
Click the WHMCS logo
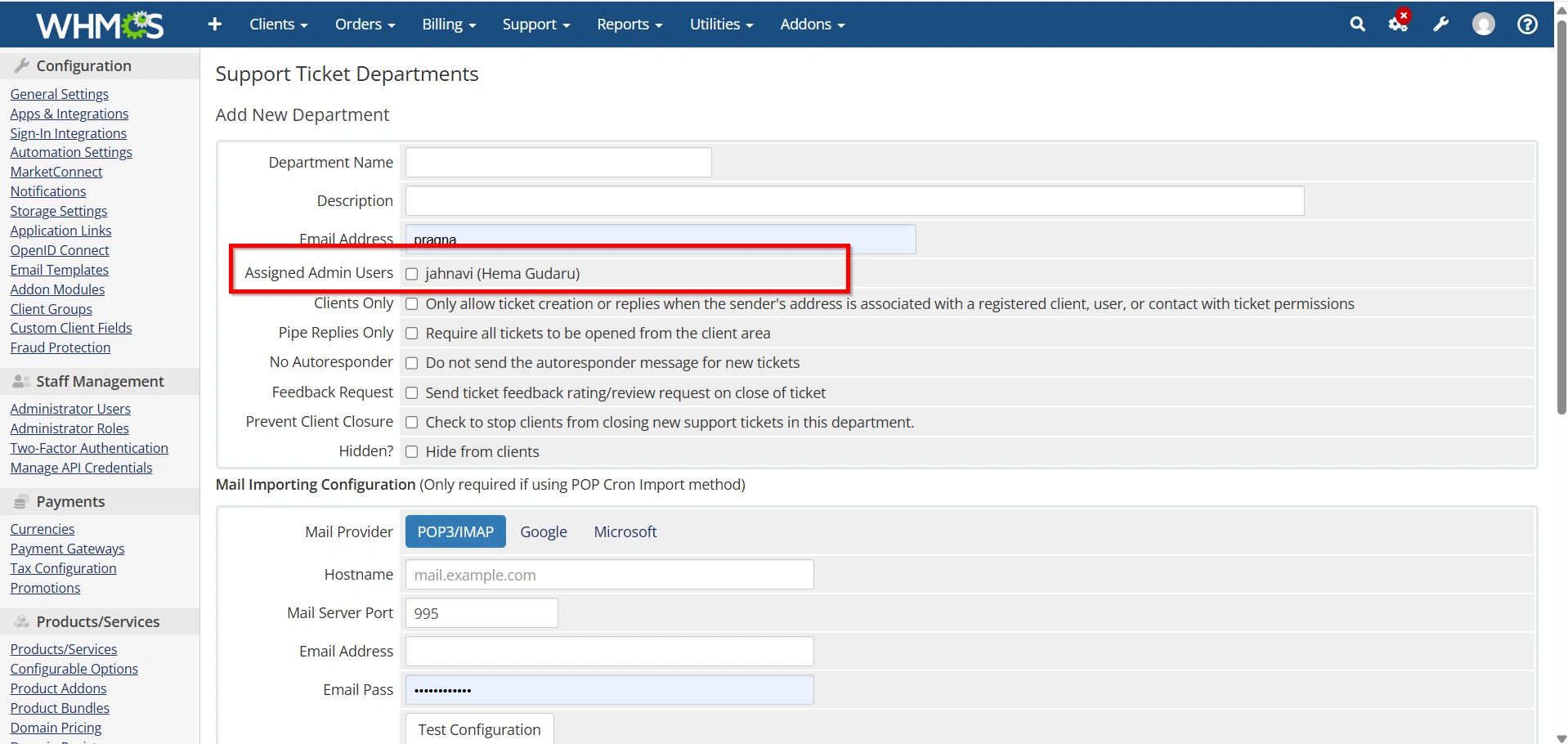(x=100, y=25)
